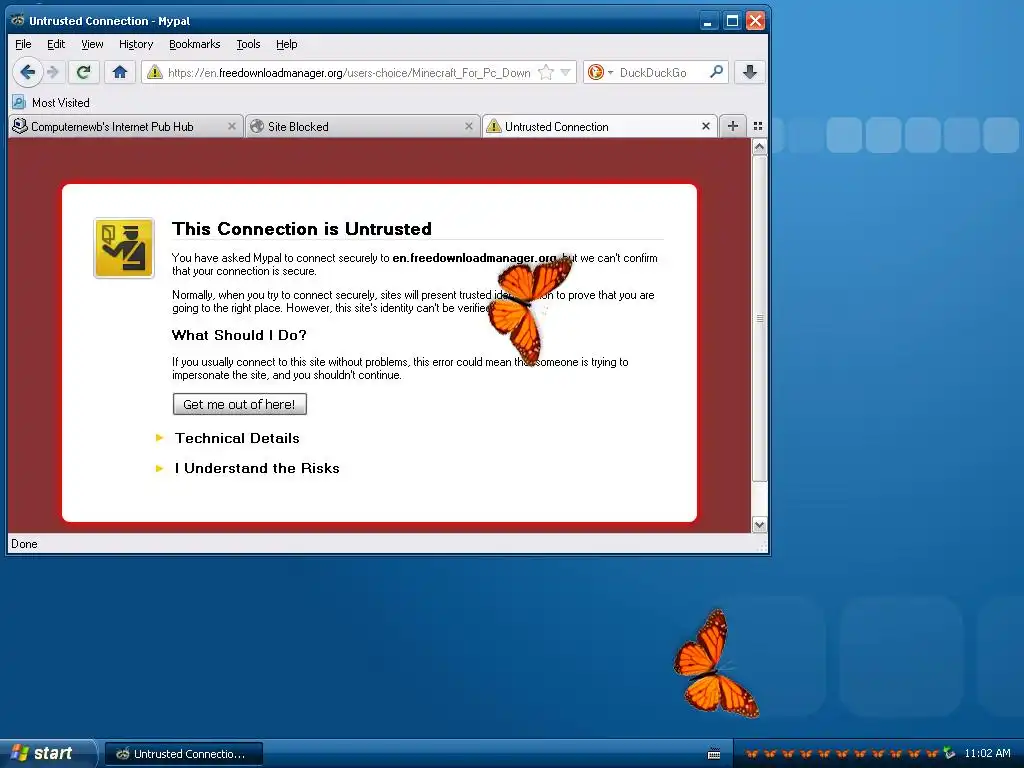
Task: Maximize the Mypal browser window
Action: [732, 21]
